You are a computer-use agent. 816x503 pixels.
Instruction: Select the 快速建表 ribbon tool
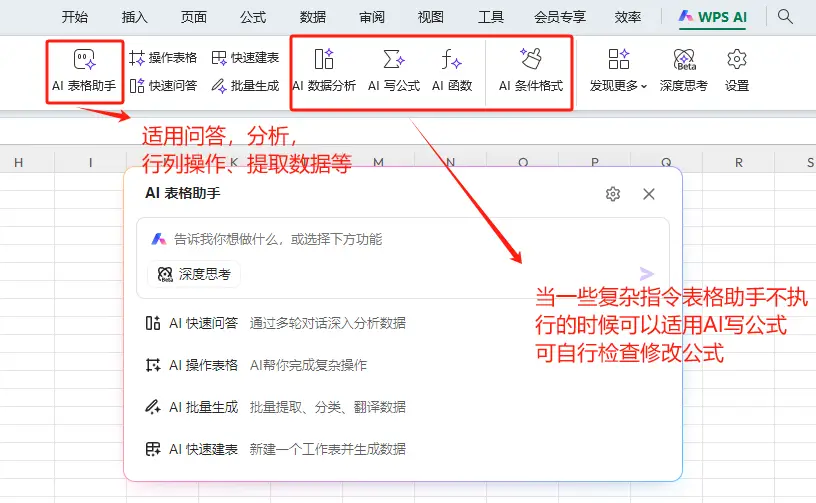246,57
